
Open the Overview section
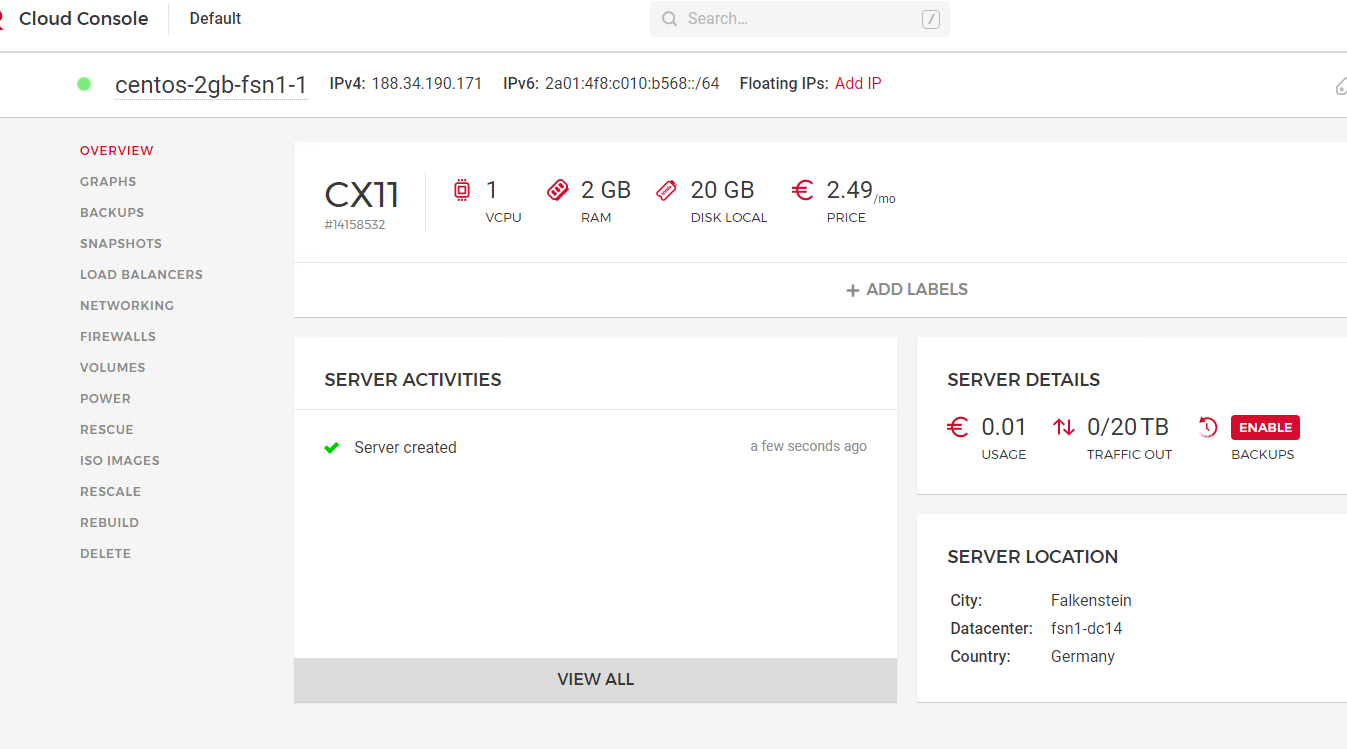point(117,151)
